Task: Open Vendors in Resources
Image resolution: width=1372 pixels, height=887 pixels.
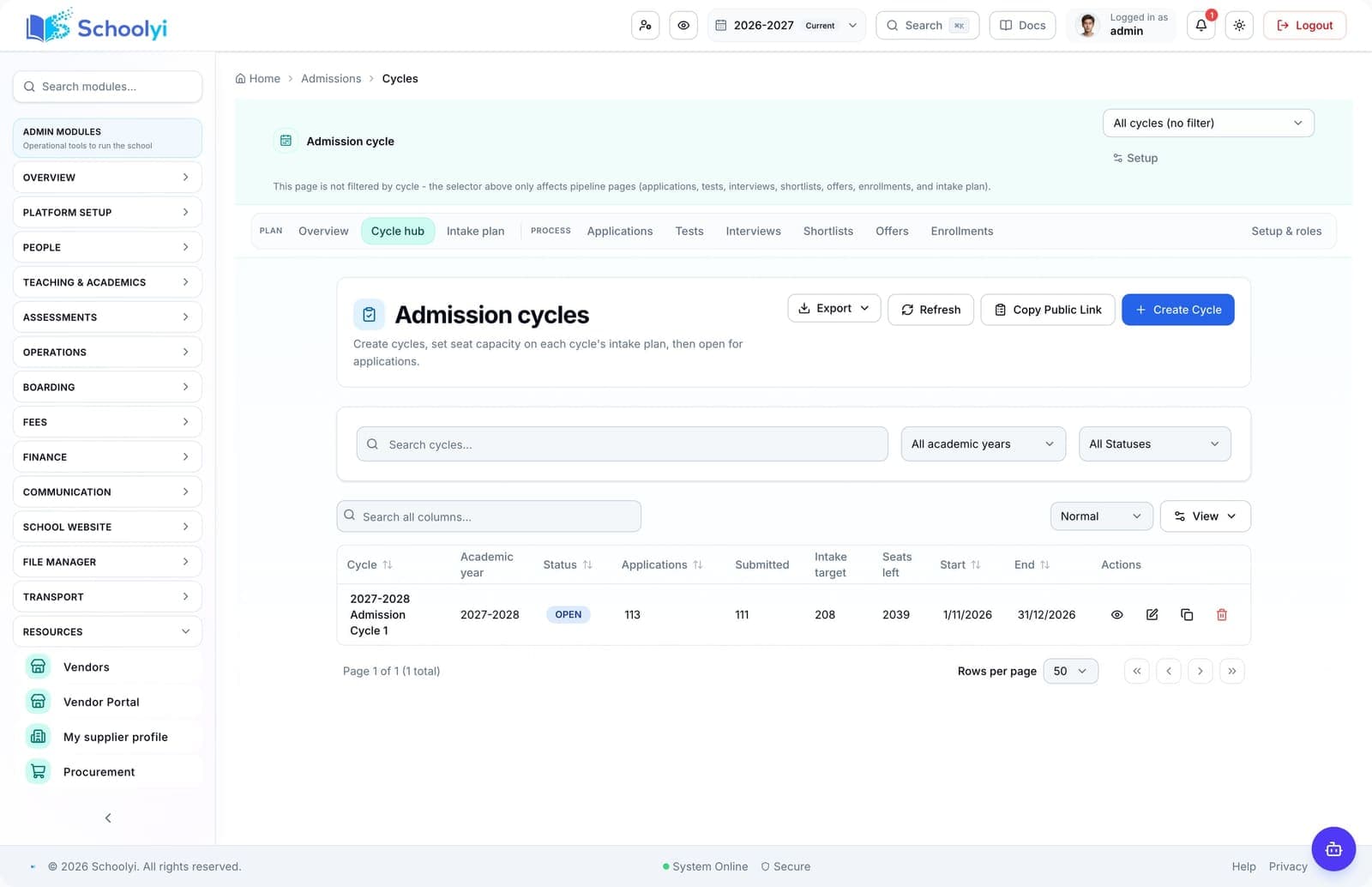Action: point(108,667)
